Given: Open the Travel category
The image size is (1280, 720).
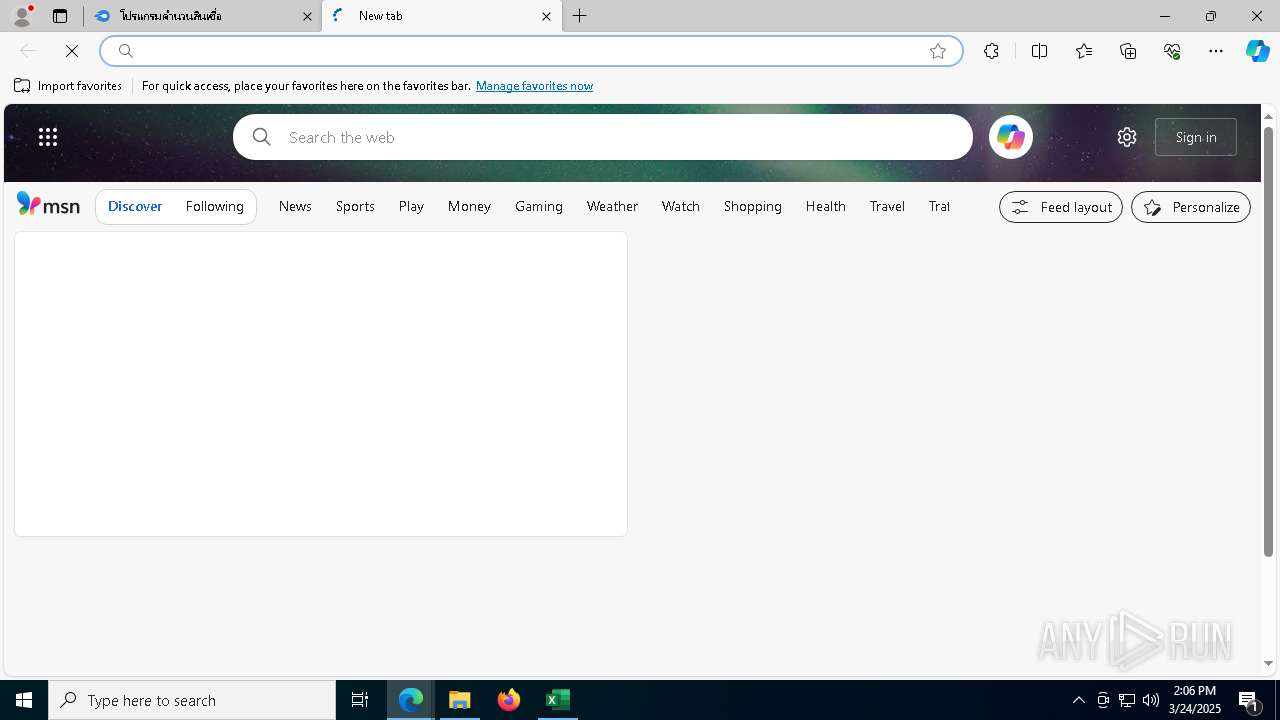Looking at the screenshot, I should (x=887, y=206).
